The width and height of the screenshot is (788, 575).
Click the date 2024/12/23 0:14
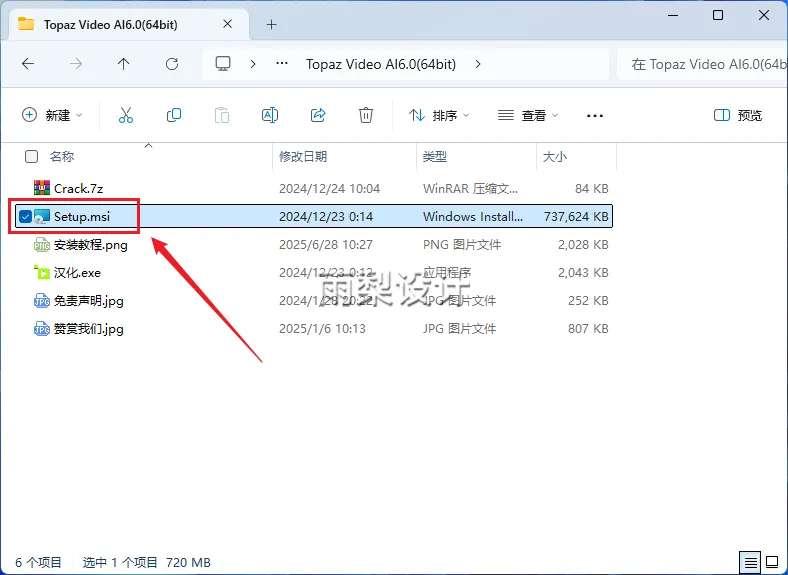(x=326, y=217)
